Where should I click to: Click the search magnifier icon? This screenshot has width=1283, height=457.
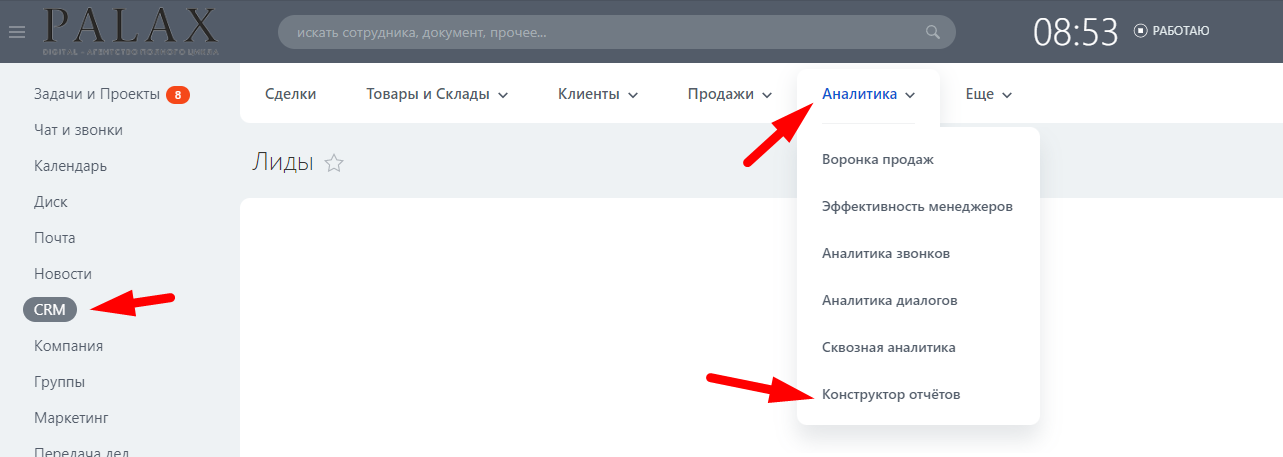933,32
